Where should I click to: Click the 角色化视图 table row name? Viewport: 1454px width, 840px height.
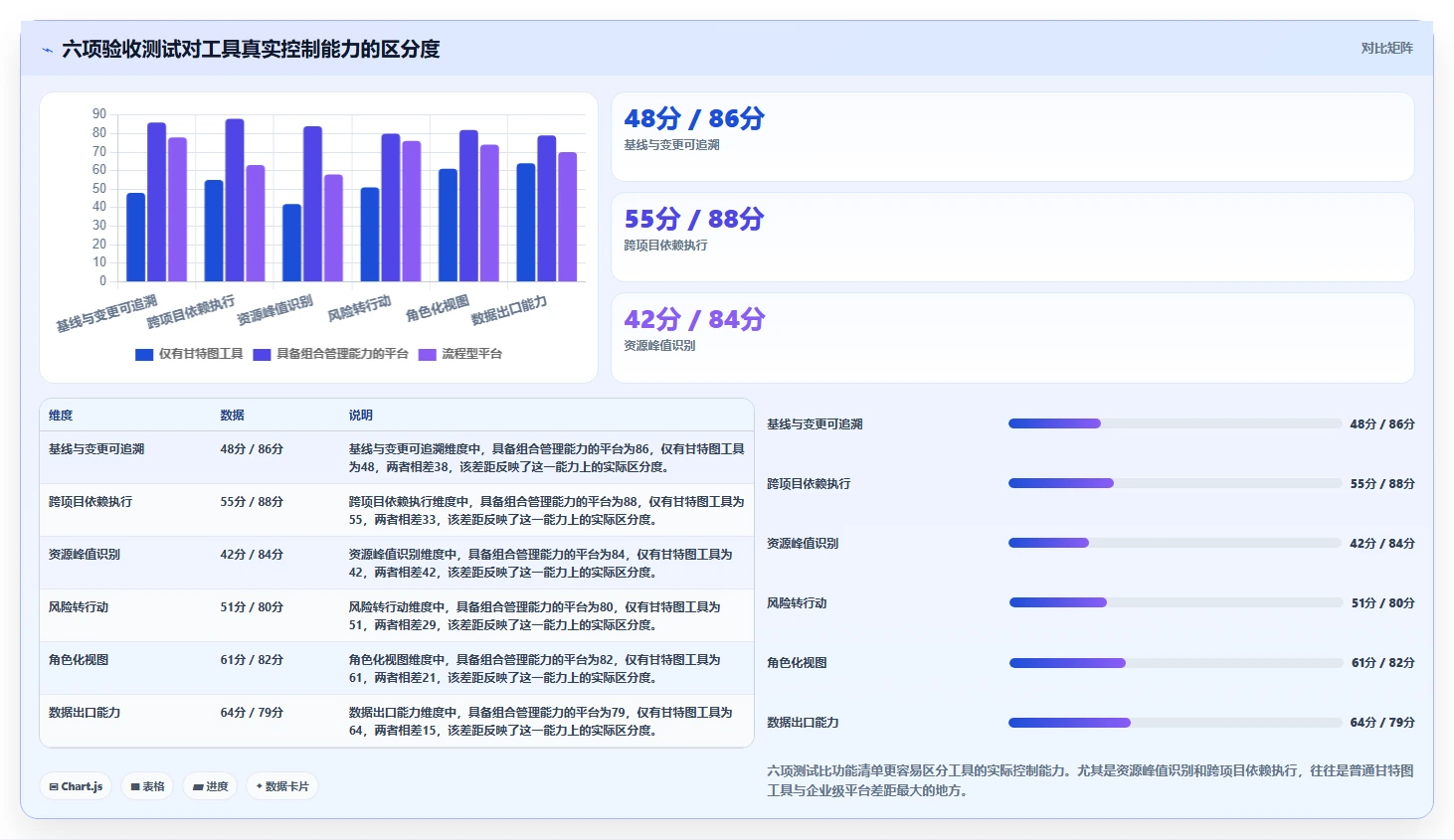pyautogui.click(x=79, y=660)
